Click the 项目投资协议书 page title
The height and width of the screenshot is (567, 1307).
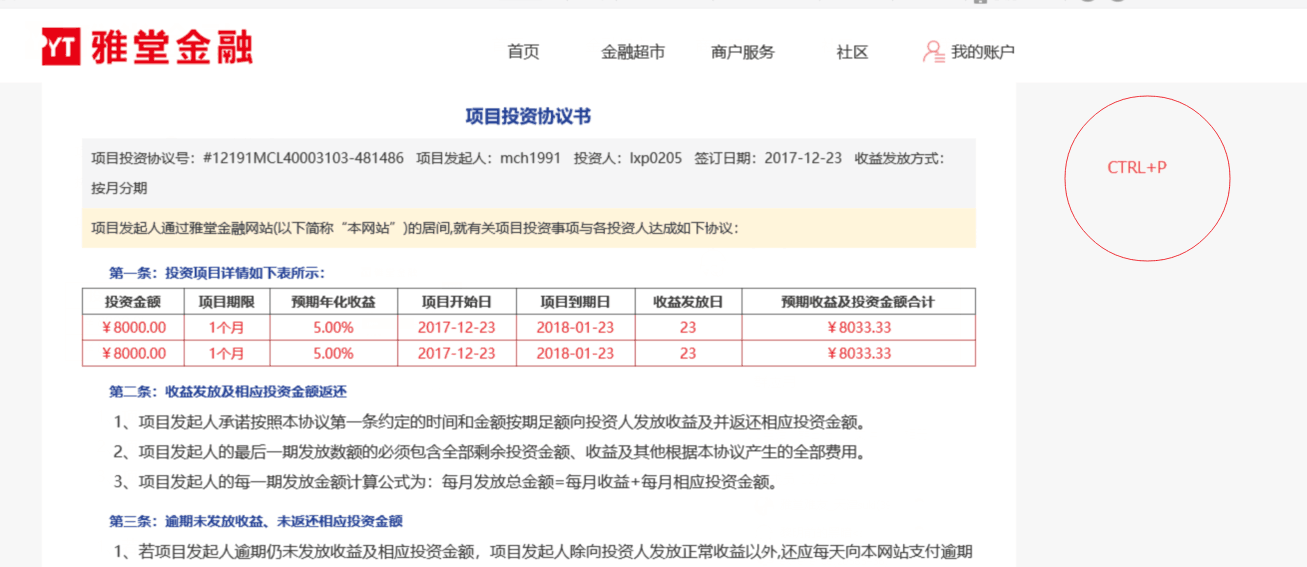528,116
